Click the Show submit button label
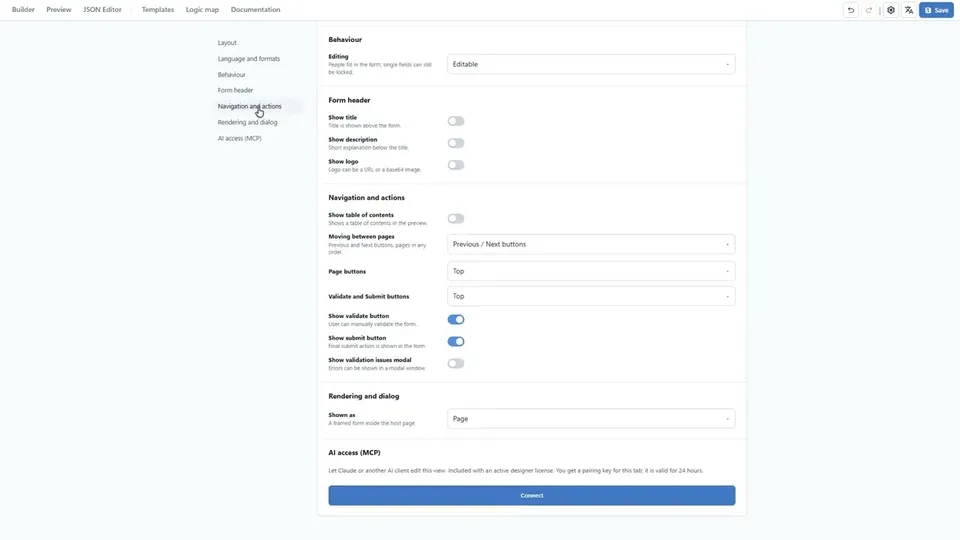 357,338
